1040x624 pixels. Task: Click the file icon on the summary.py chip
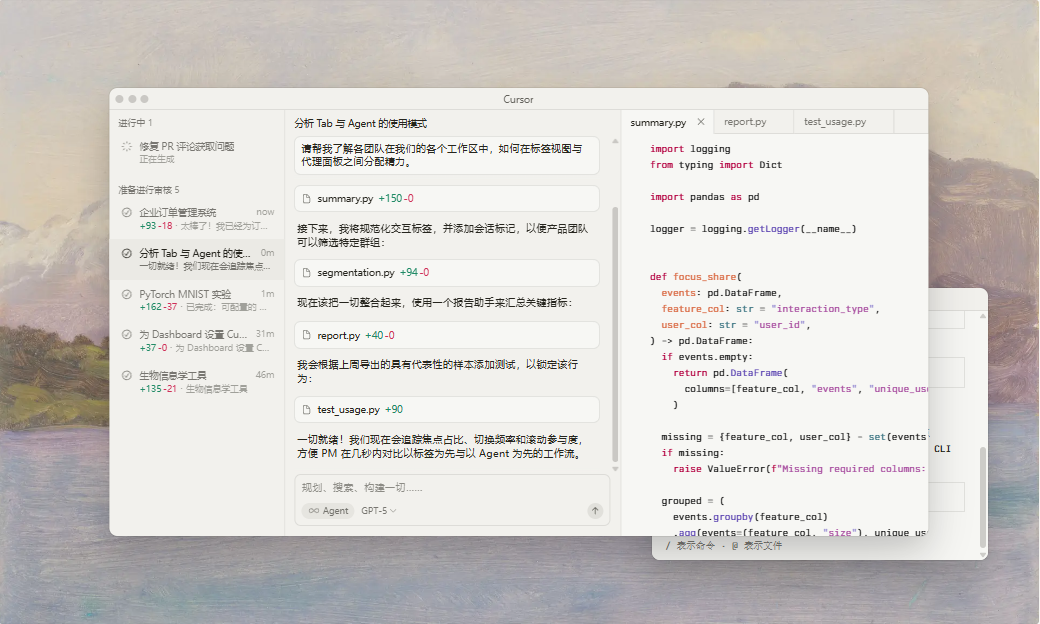pyautogui.click(x=307, y=198)
